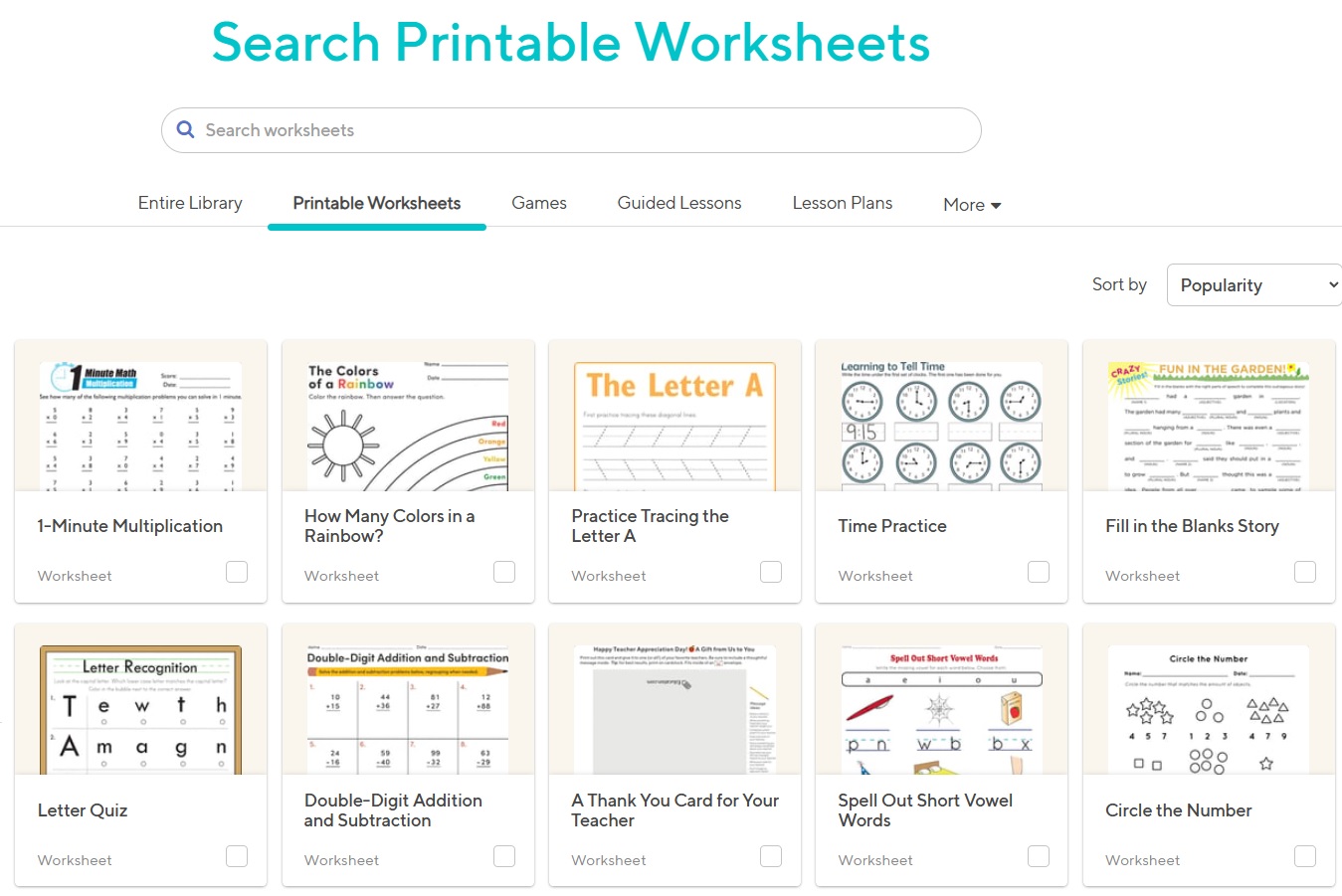Click the Double-Digit Addition and Subtraction title
This screenshot has width=1342, height=896.
392,809
